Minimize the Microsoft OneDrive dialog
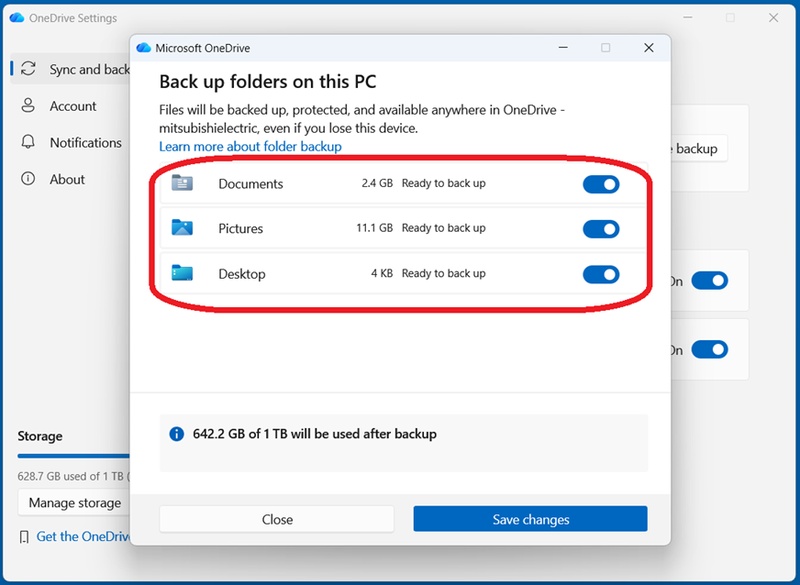The image size is (800, 585). click(563, 47)
